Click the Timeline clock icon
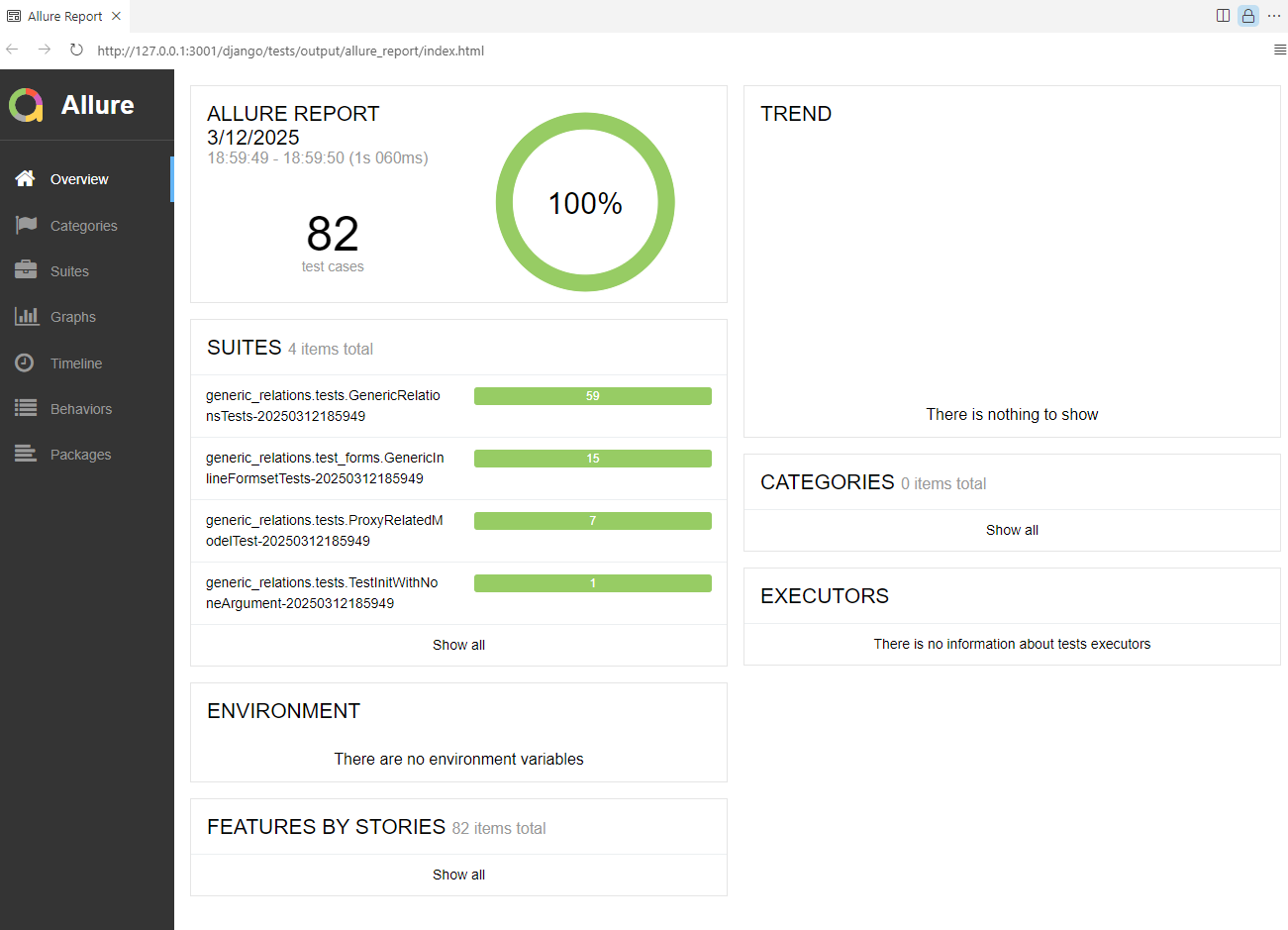The image size is (1288, 930). pos(25,362)
